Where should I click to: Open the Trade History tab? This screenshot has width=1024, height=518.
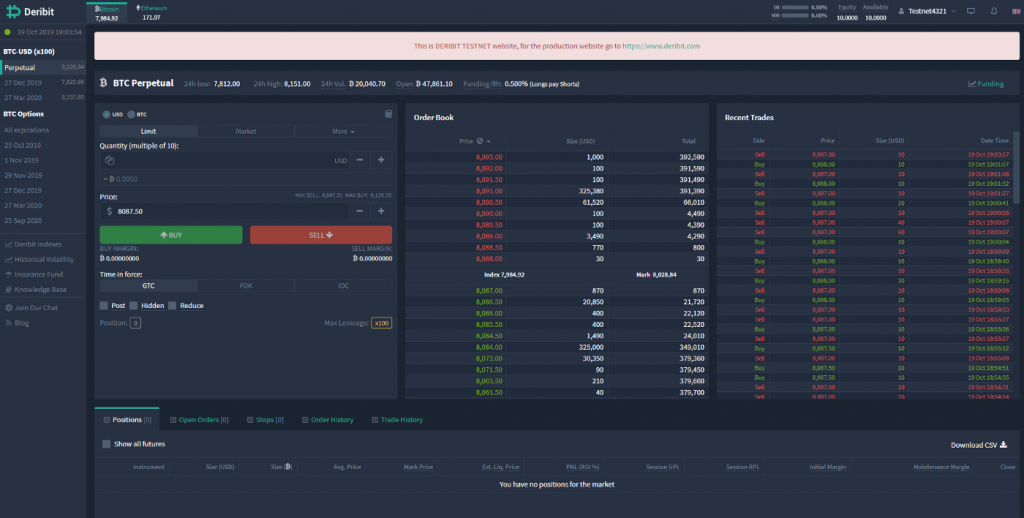click(x=397, y=420)
